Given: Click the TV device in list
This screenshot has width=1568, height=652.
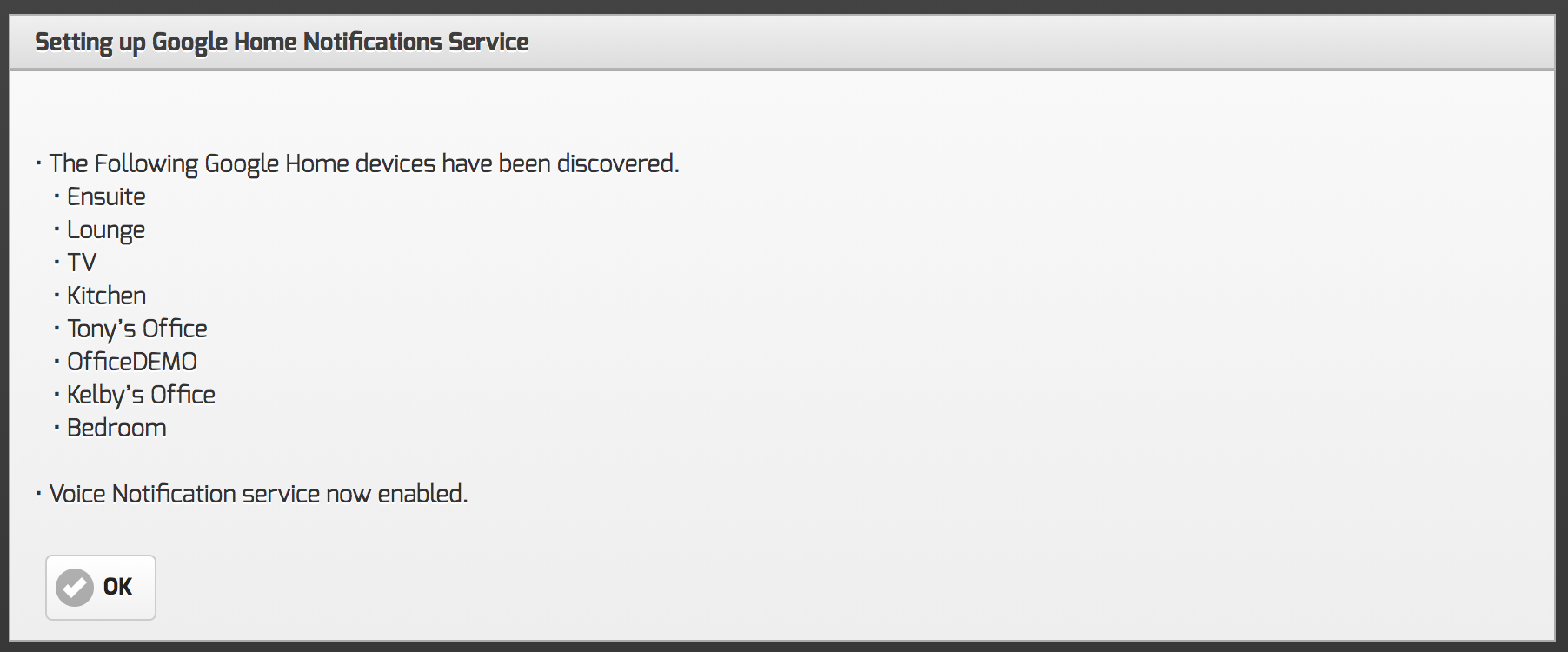Looking at the screenshot, I should [x=82, y=263].
